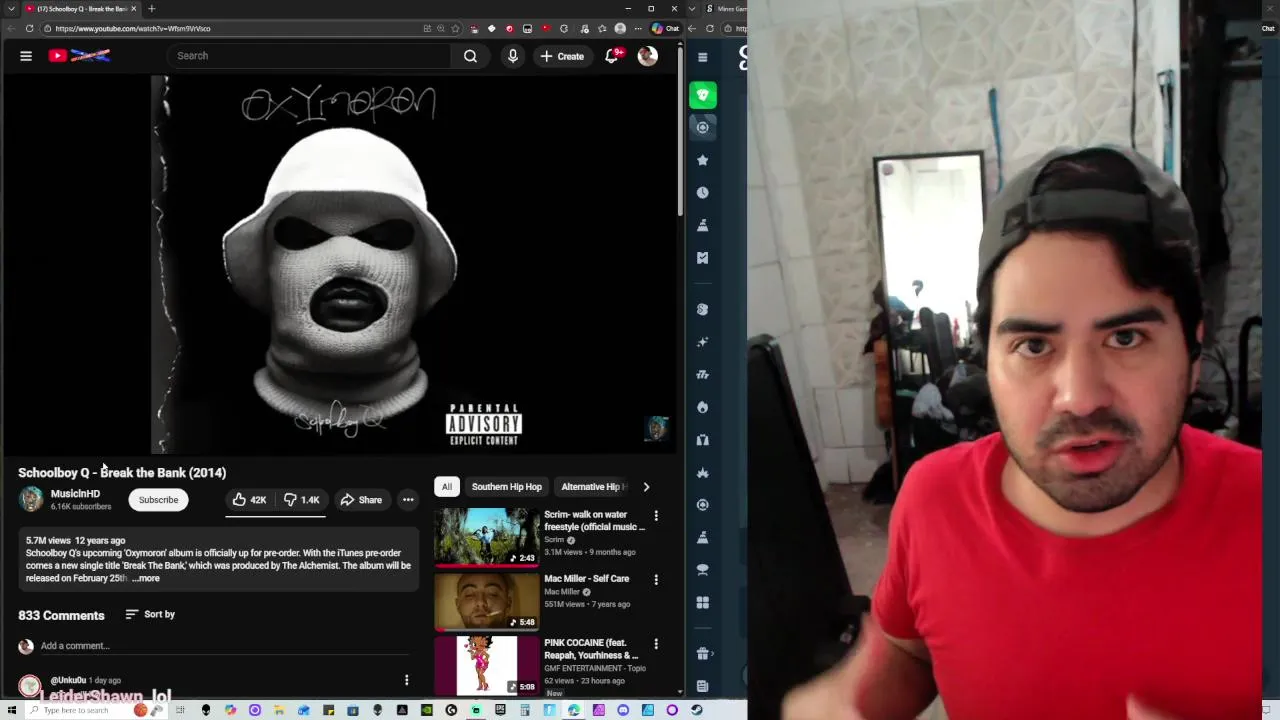Open the Copilot Chat button in browser
Screen dimensions: 1280x720
click(665, 29)
